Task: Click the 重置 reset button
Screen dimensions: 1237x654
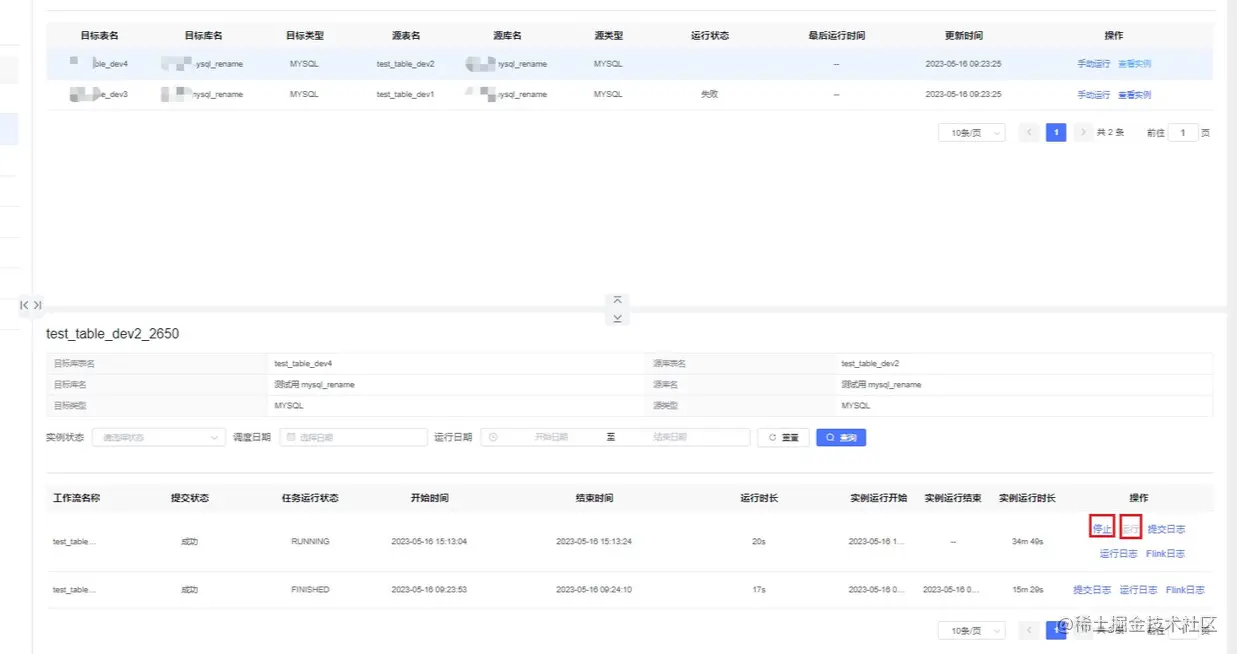Action: click(783, 437)
